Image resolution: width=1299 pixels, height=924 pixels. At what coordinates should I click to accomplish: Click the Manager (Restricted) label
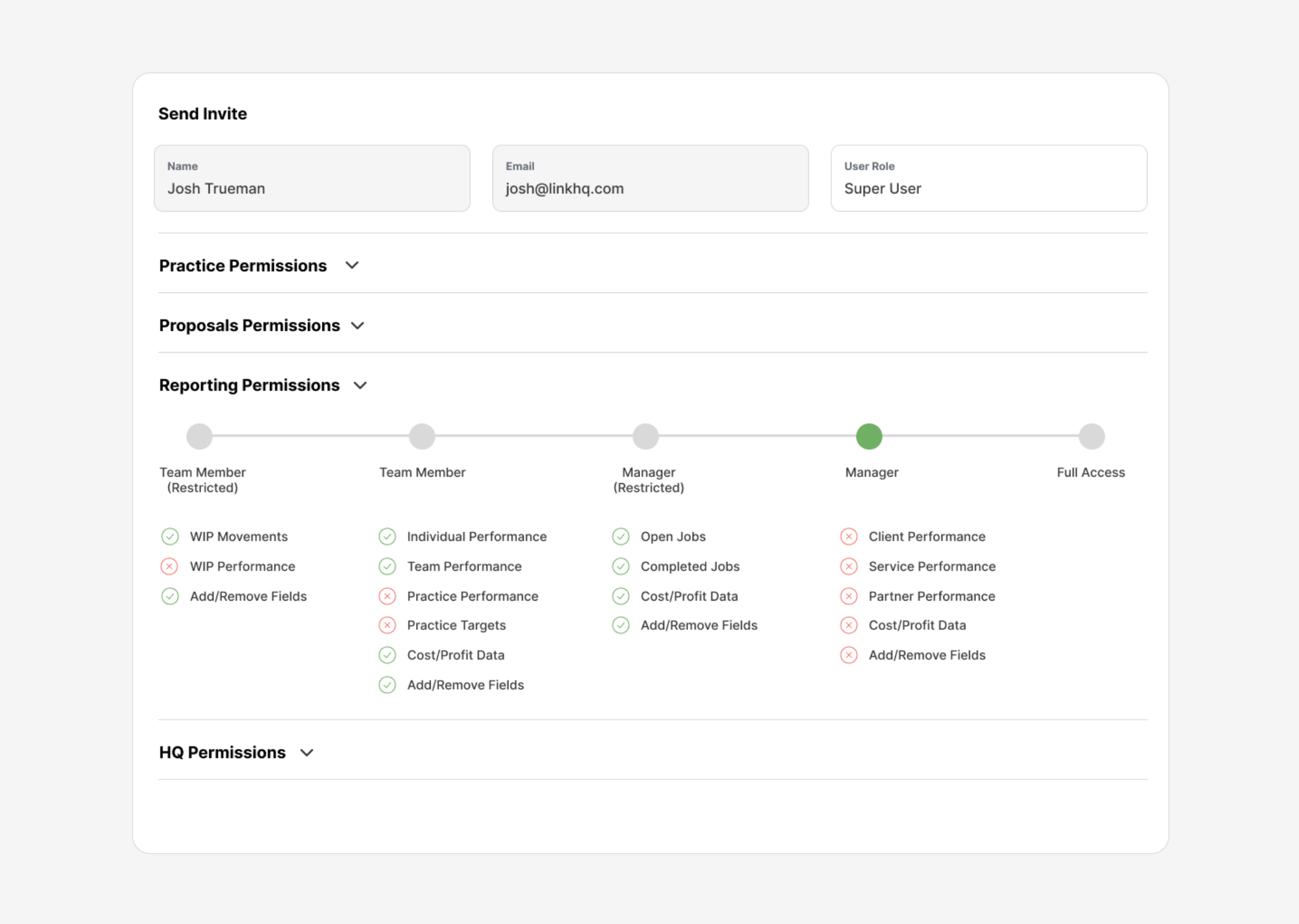[x=648, y=480]
